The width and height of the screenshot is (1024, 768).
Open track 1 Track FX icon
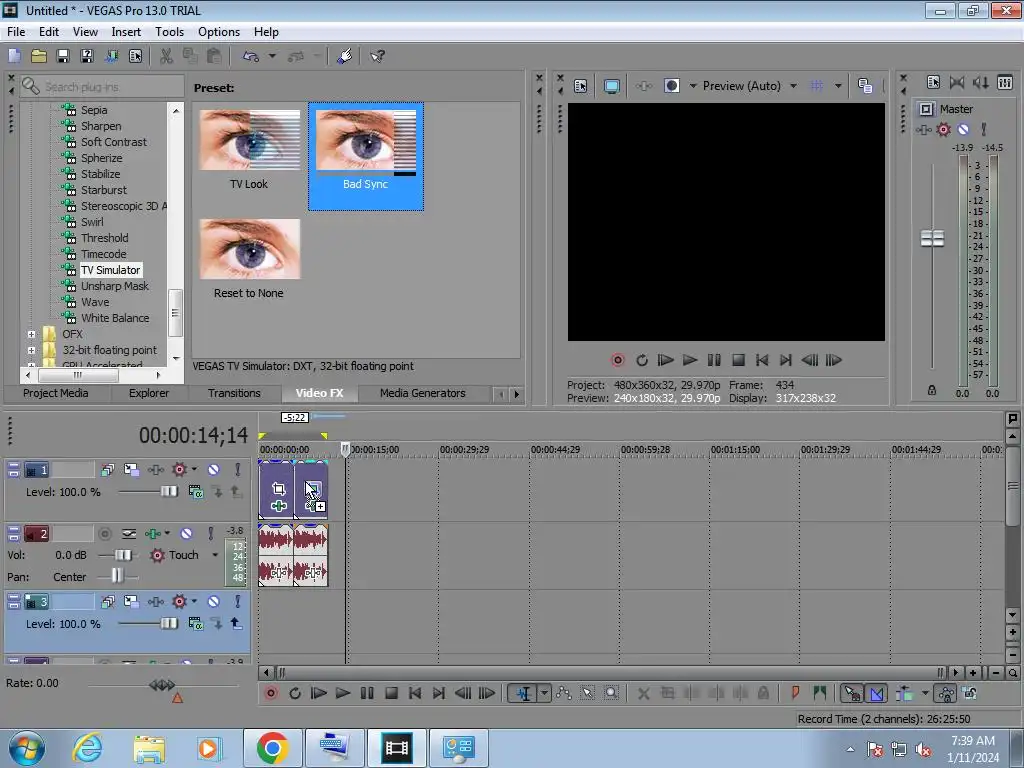coord(155,470)
